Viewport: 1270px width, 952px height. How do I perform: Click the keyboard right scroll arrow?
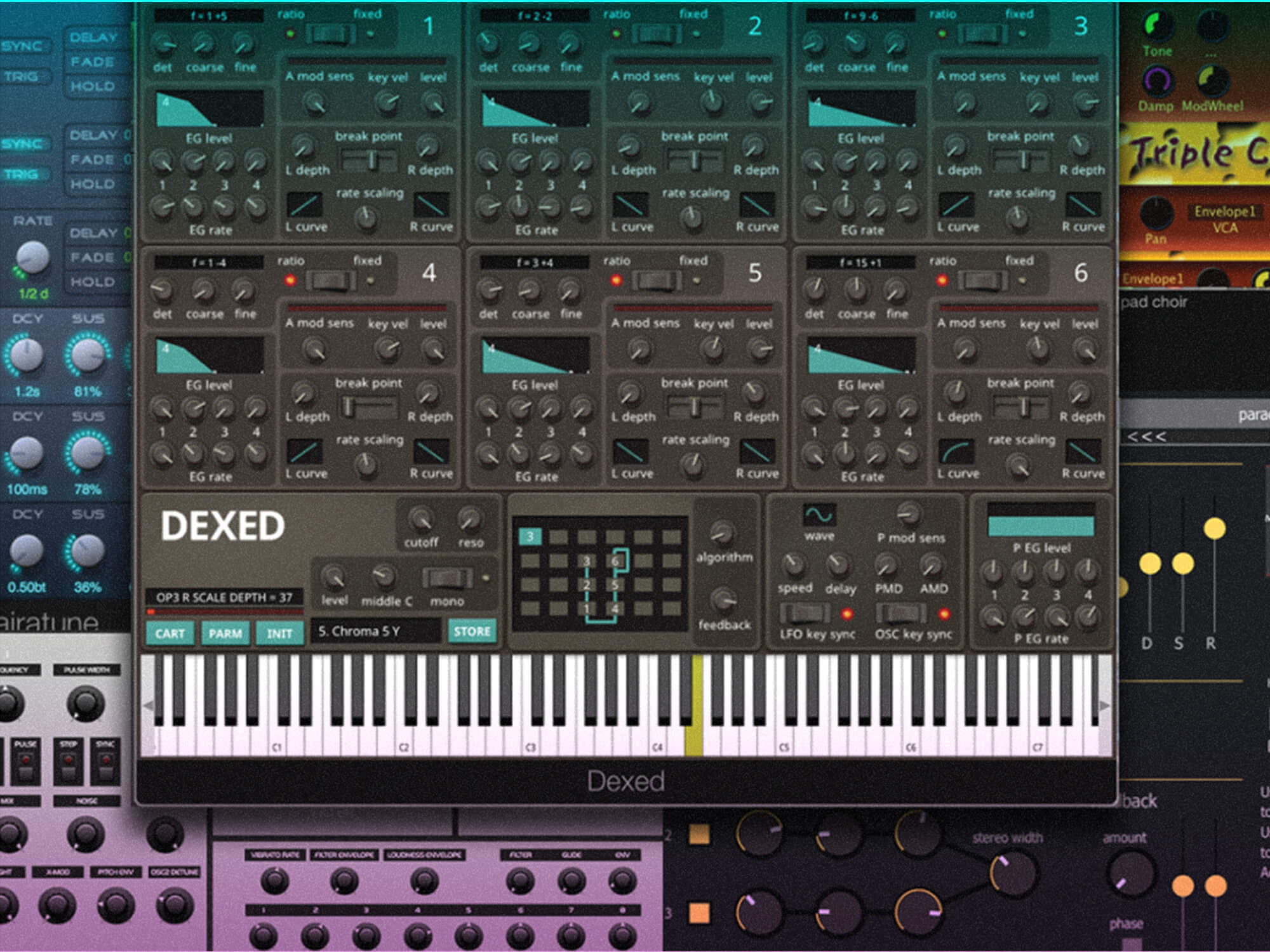point(1104,705)
